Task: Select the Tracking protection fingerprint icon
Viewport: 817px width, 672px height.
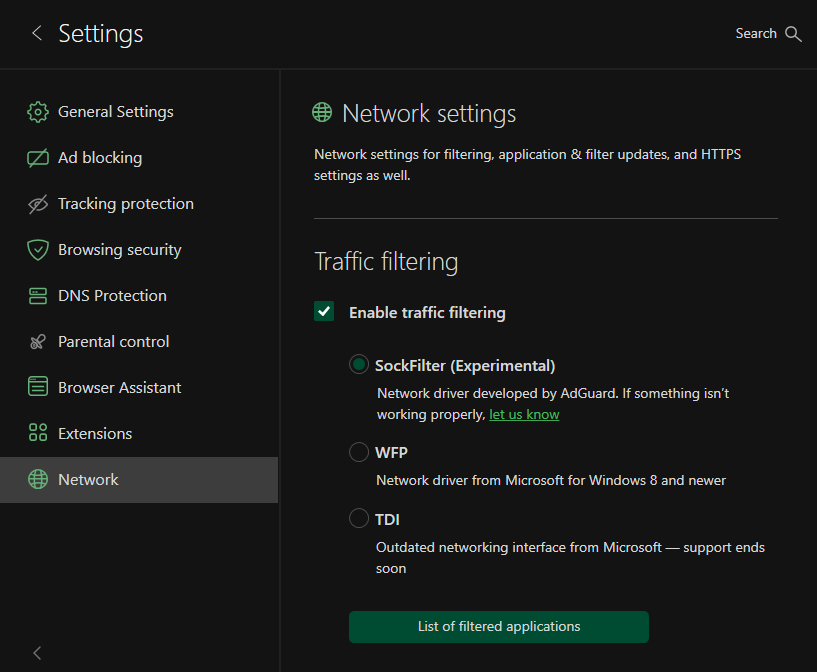Action: tap(37, 203)
